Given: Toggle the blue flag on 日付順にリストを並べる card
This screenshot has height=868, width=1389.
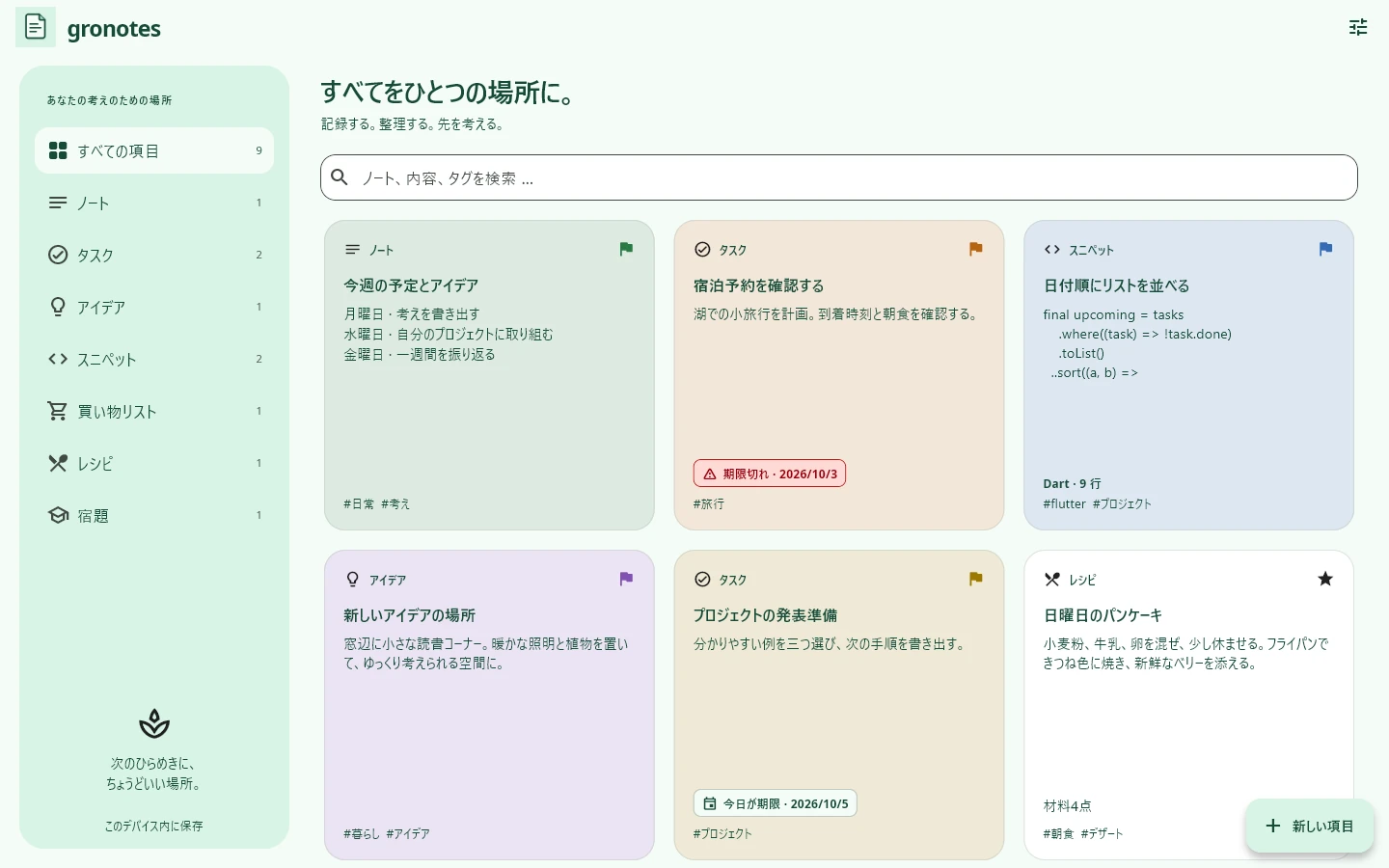Looking at the screenshot, I should [x=1325, y=249].
